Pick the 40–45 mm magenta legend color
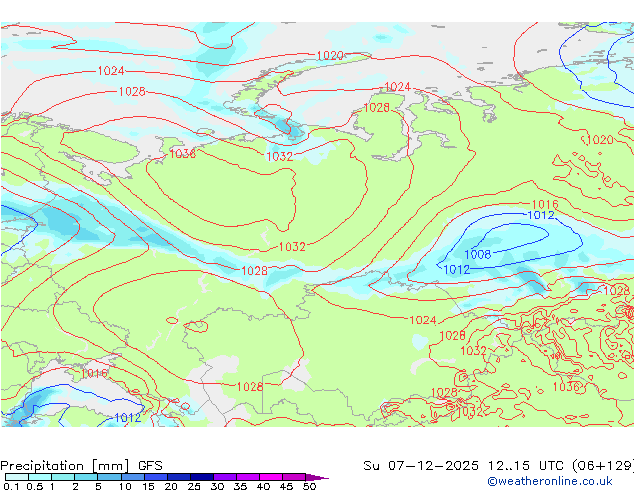Image resolution: width=634 pixels, height=490 pixels. (x=271, y=477)
